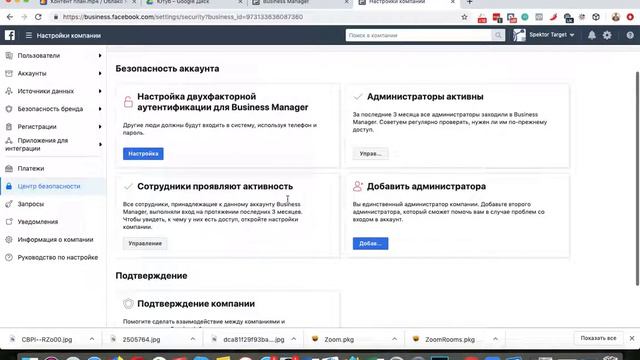Click the Запросы sidebar icon

(x=9, y=204)
